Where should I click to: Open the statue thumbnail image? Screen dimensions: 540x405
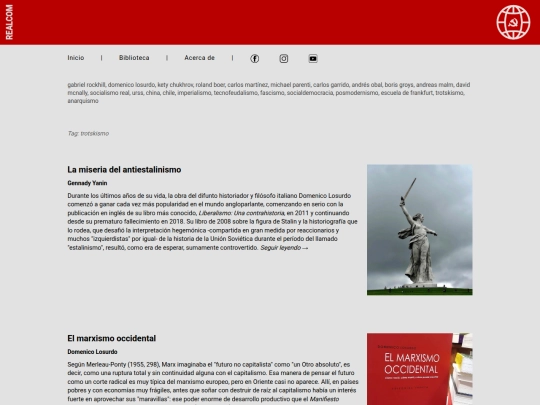click(x=419, y=230)
